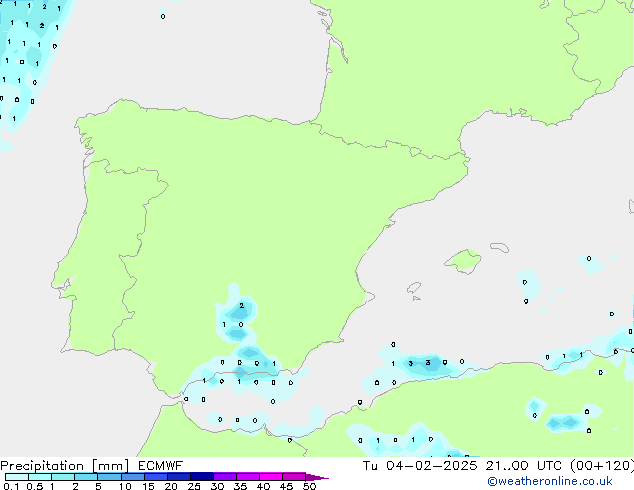Click the purple arrow tip of the legend
Viewport: 634px width, 490px height.
pos(317,478)
